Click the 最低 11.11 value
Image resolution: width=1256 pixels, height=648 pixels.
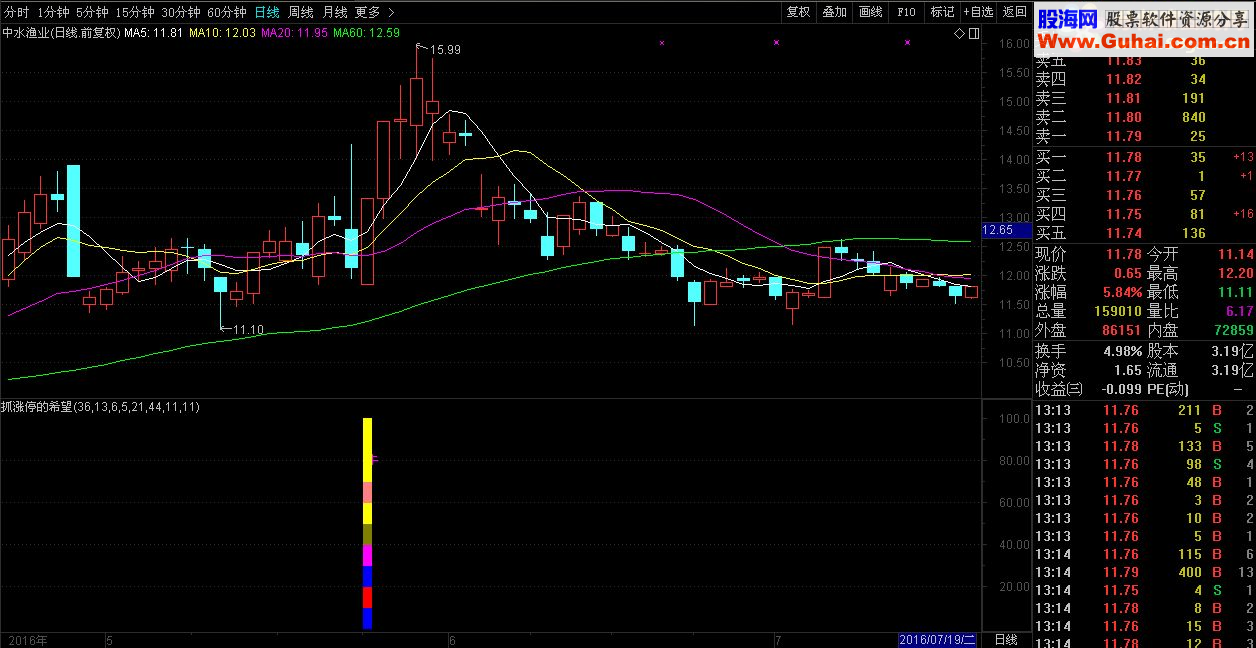[1237, 293]
